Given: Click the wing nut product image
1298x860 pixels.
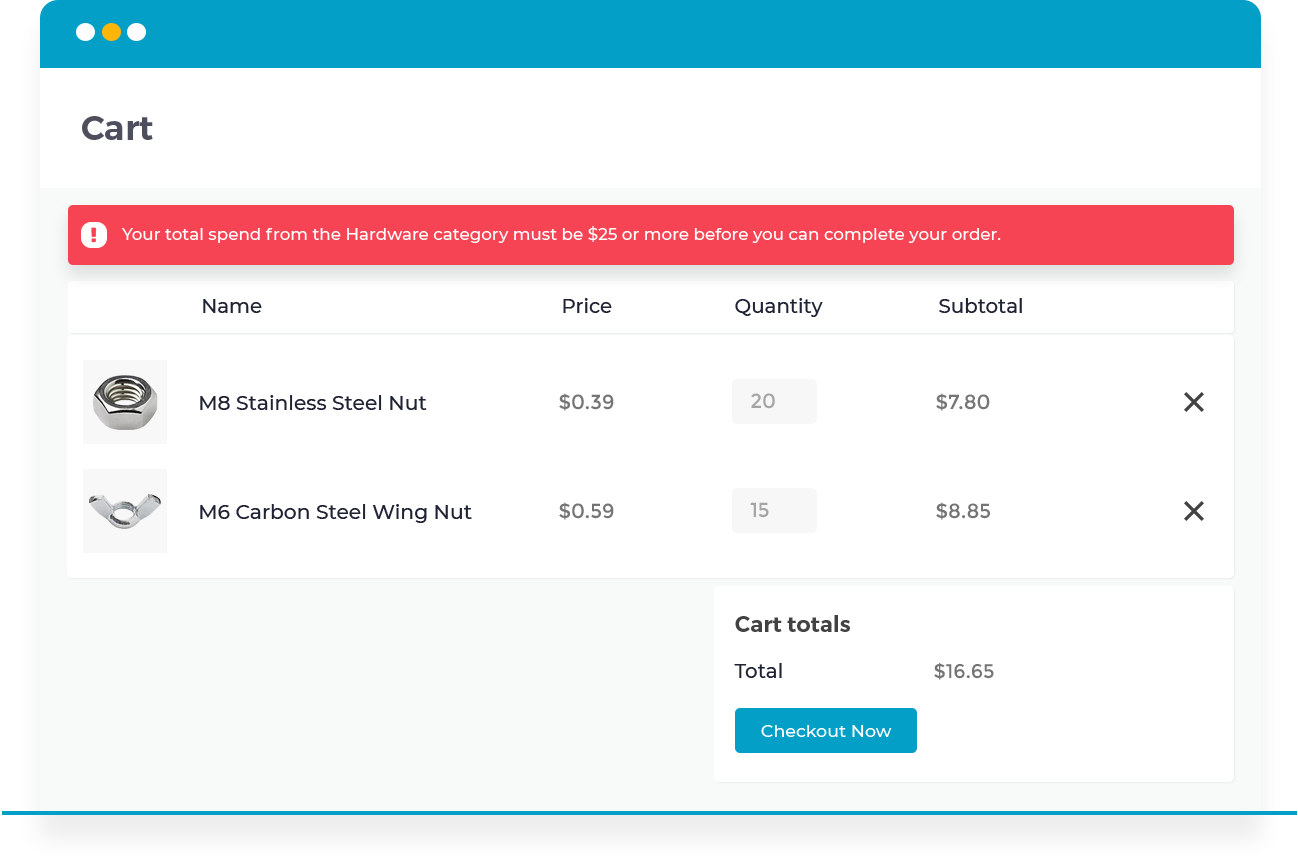Looking at the screenshot, I should point(124,510).
